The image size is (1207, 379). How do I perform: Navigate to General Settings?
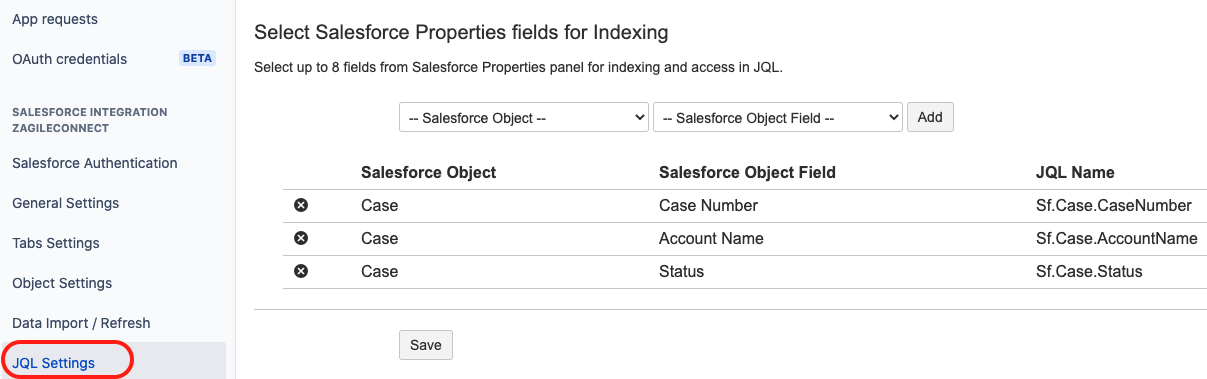coord(66,203)
